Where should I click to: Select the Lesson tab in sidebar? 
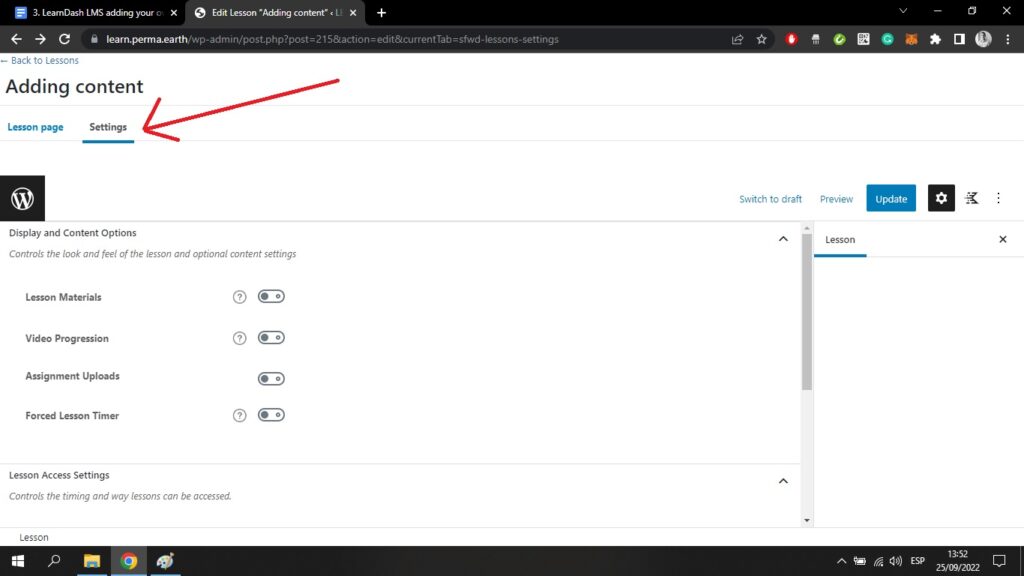840,240
